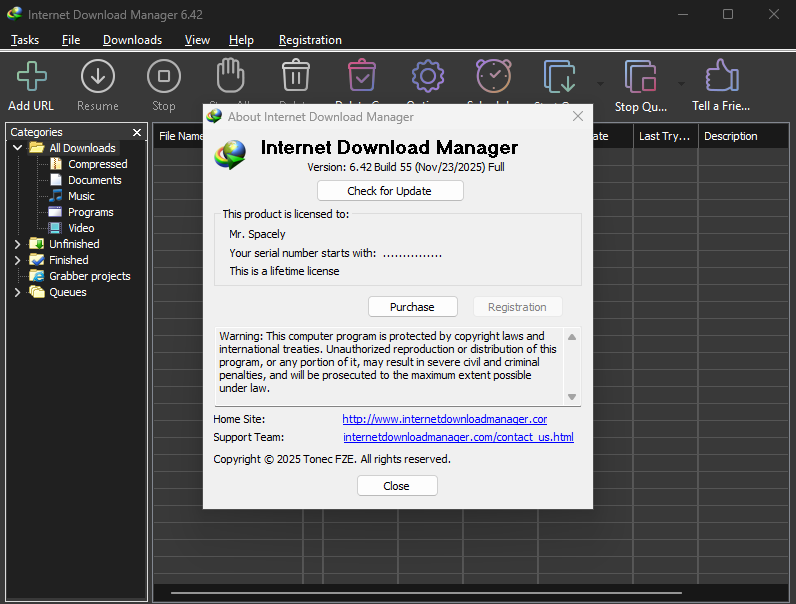This screenshot has width=796, height=604.
Task: Expand the Unfinished category tree node
Action: pyautogui.click(x=17, y=244)
